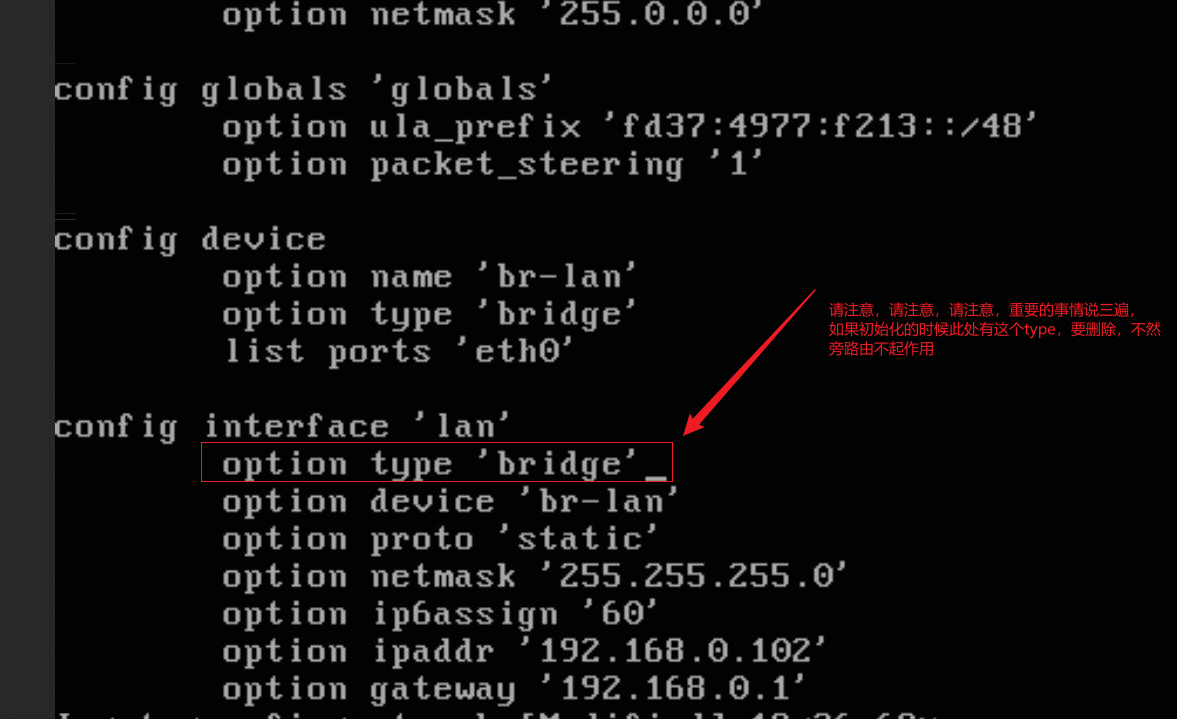
Task: Select the list ports 'eth0' line
Action: 400,352
